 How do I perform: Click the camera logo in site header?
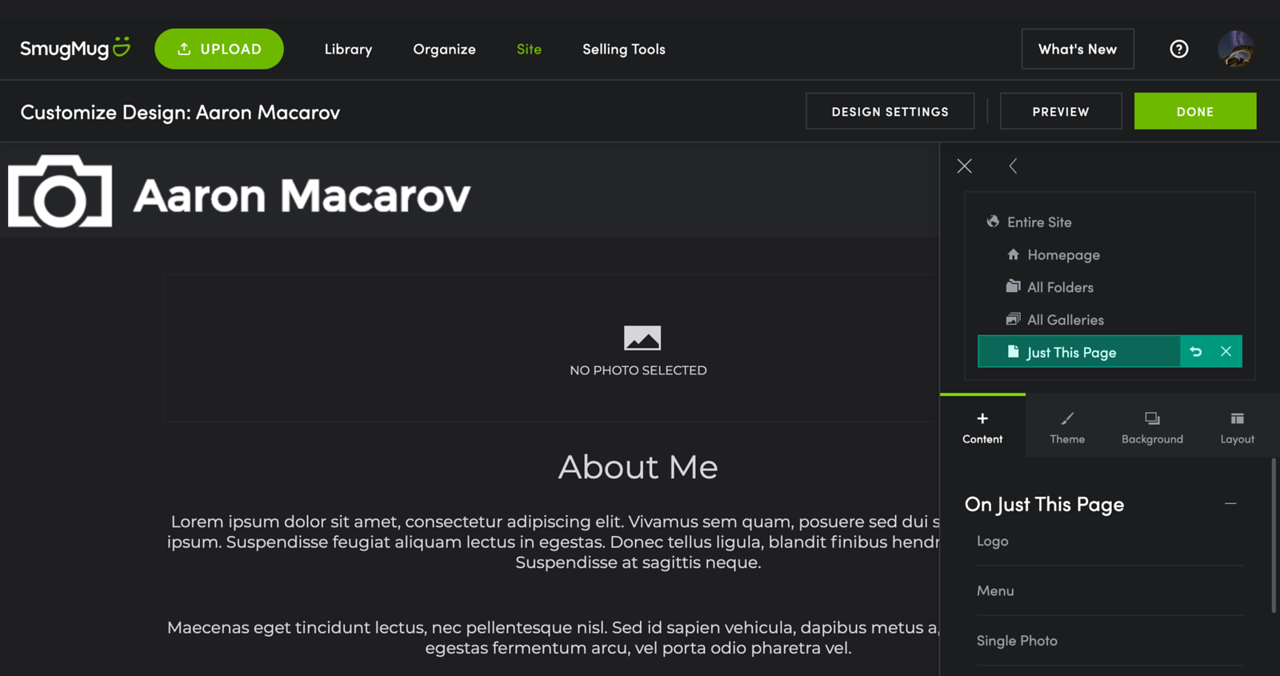point(60,191)
